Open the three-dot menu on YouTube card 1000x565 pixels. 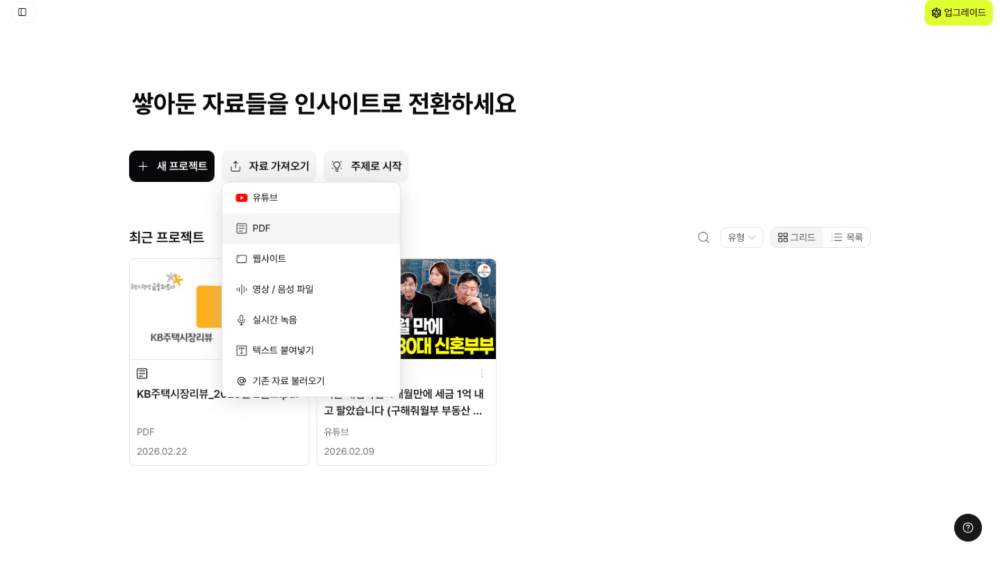tap(482, 374)
